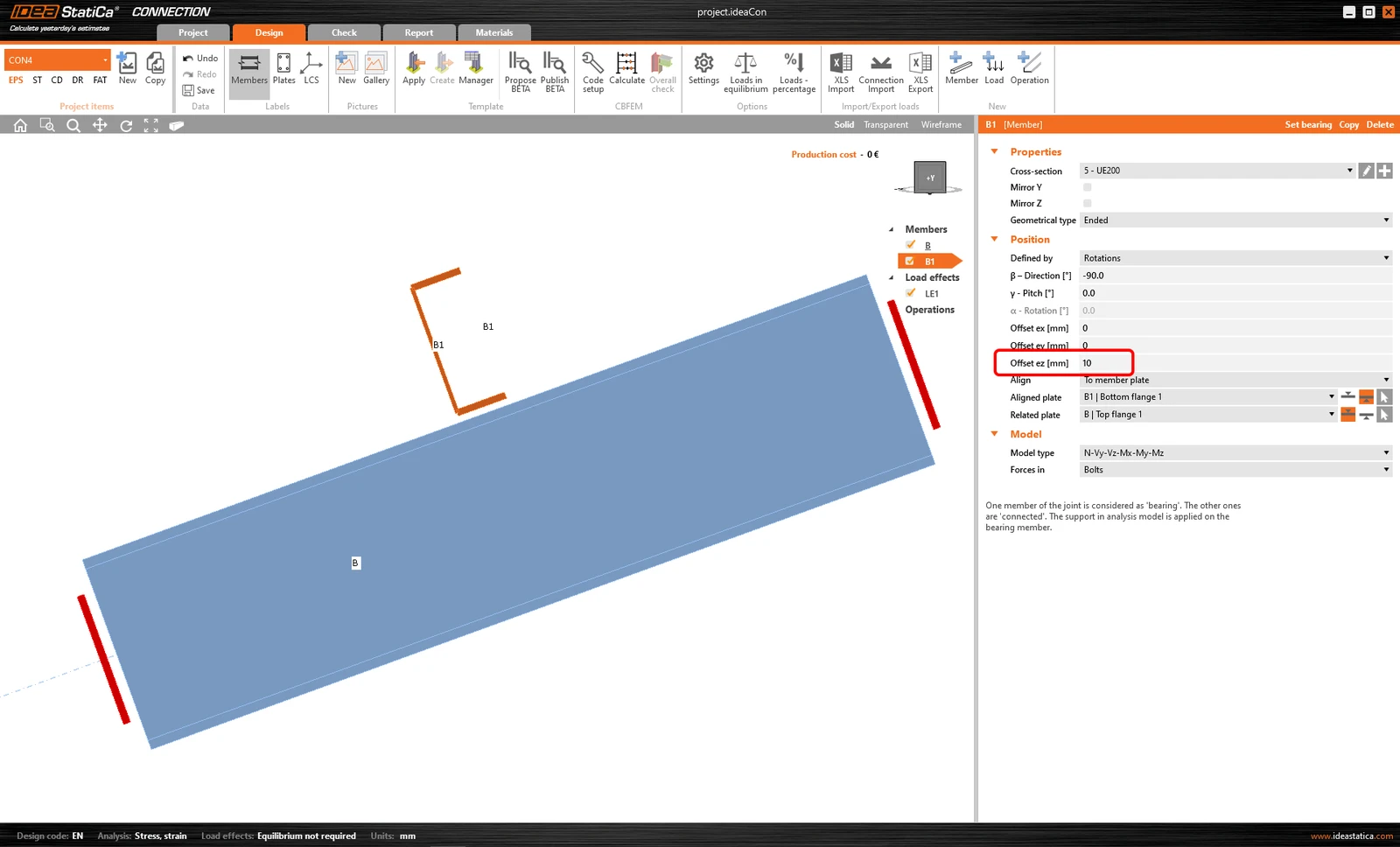The image size is (1400, 847).
Task: Open the Cross-section dropdown
Action: click(1217, 171)
